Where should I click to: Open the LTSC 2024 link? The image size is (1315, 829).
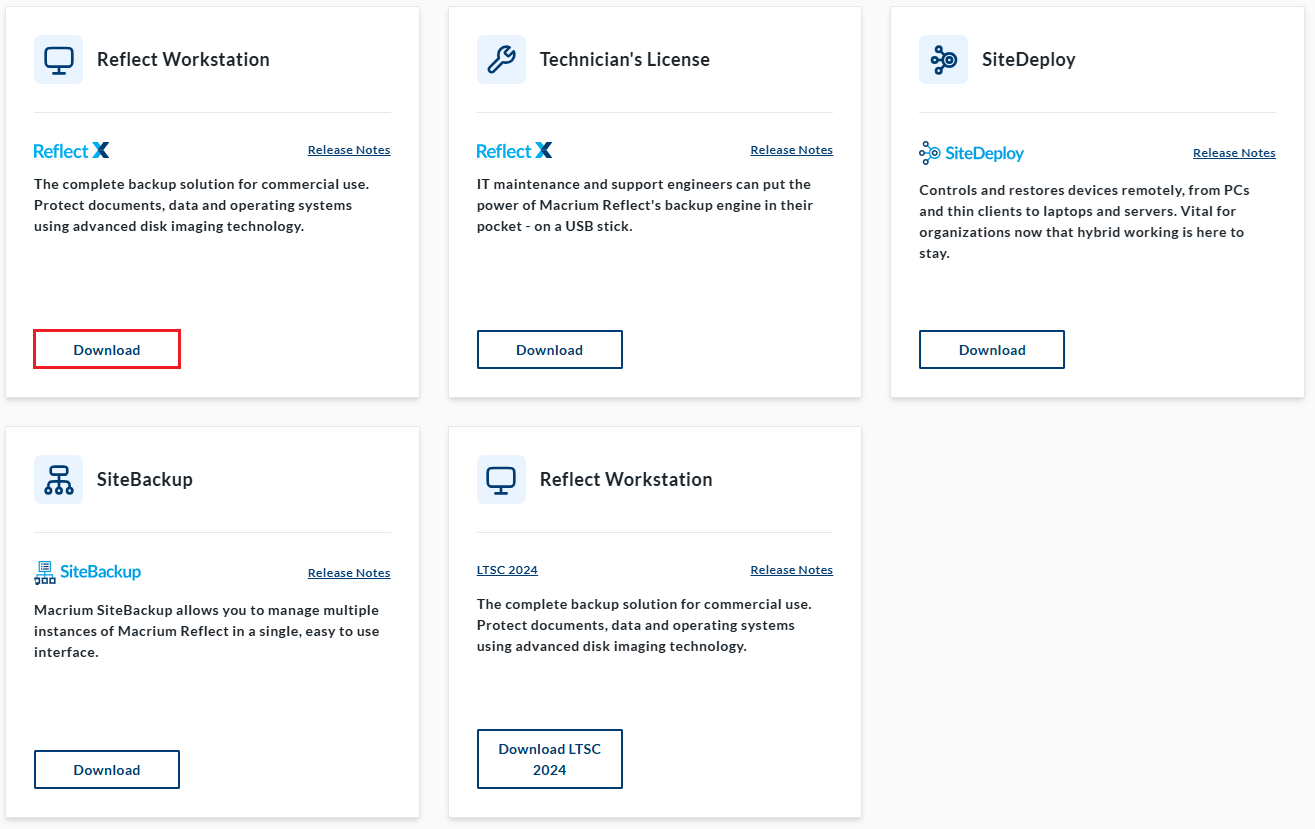507,569
